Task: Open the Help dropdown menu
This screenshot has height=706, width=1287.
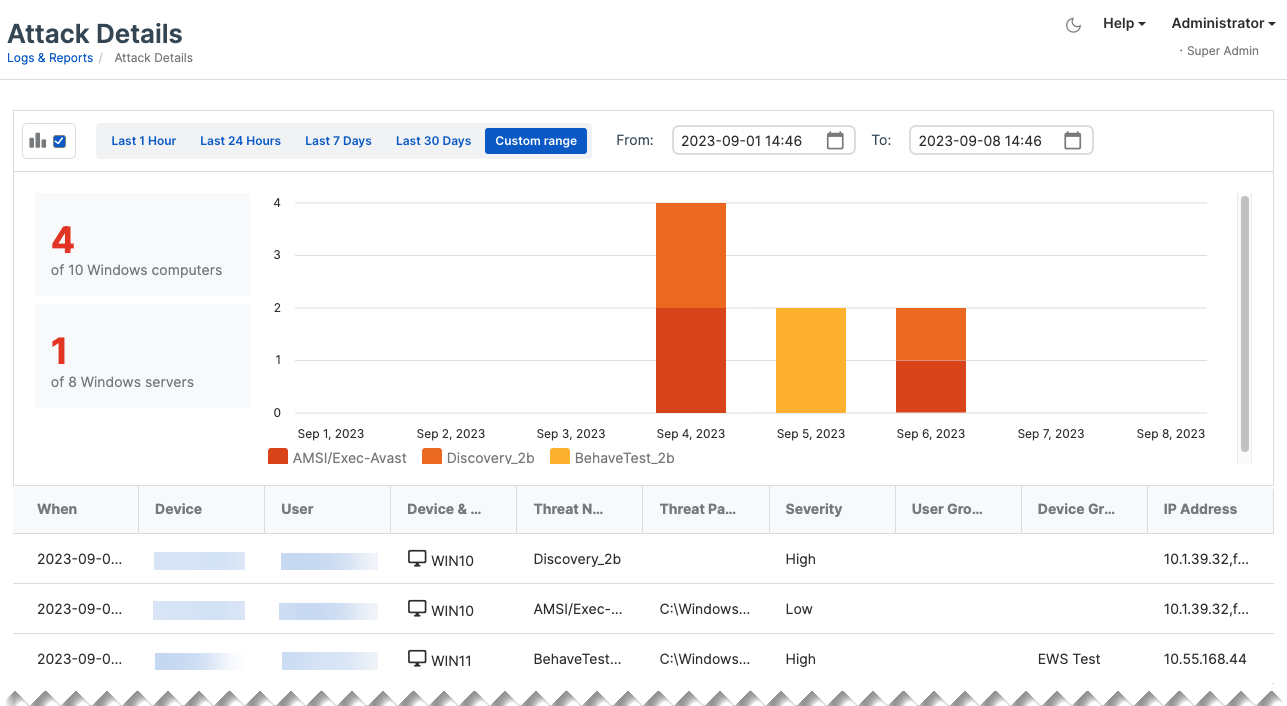Action: point(1124,23)
